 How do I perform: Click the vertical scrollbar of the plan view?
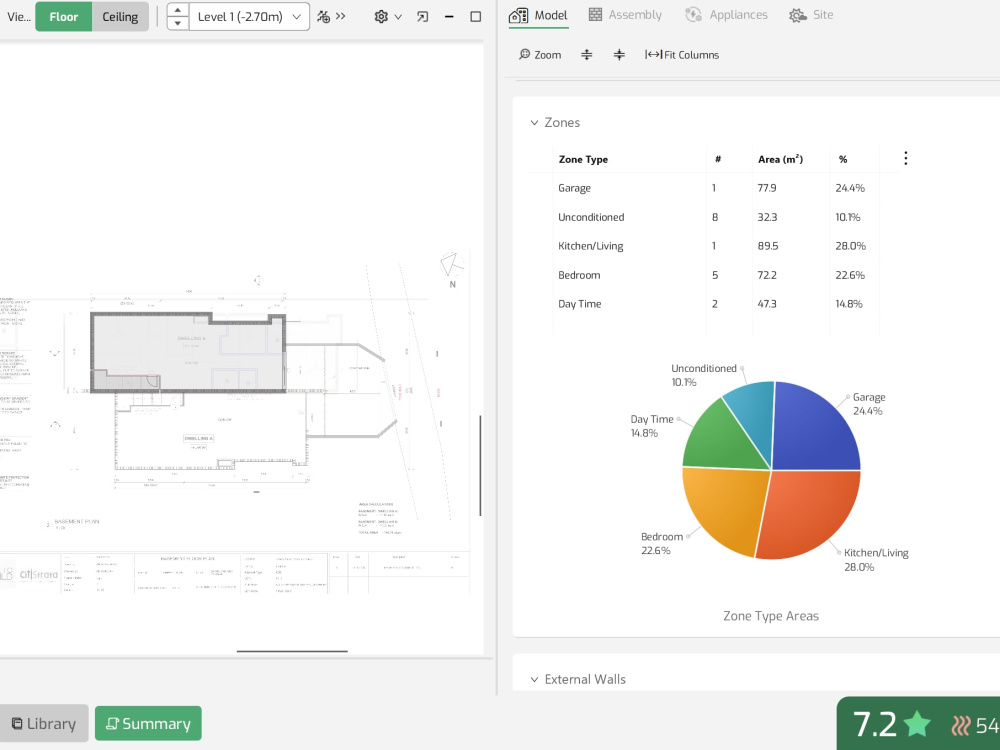click(480, 465)
